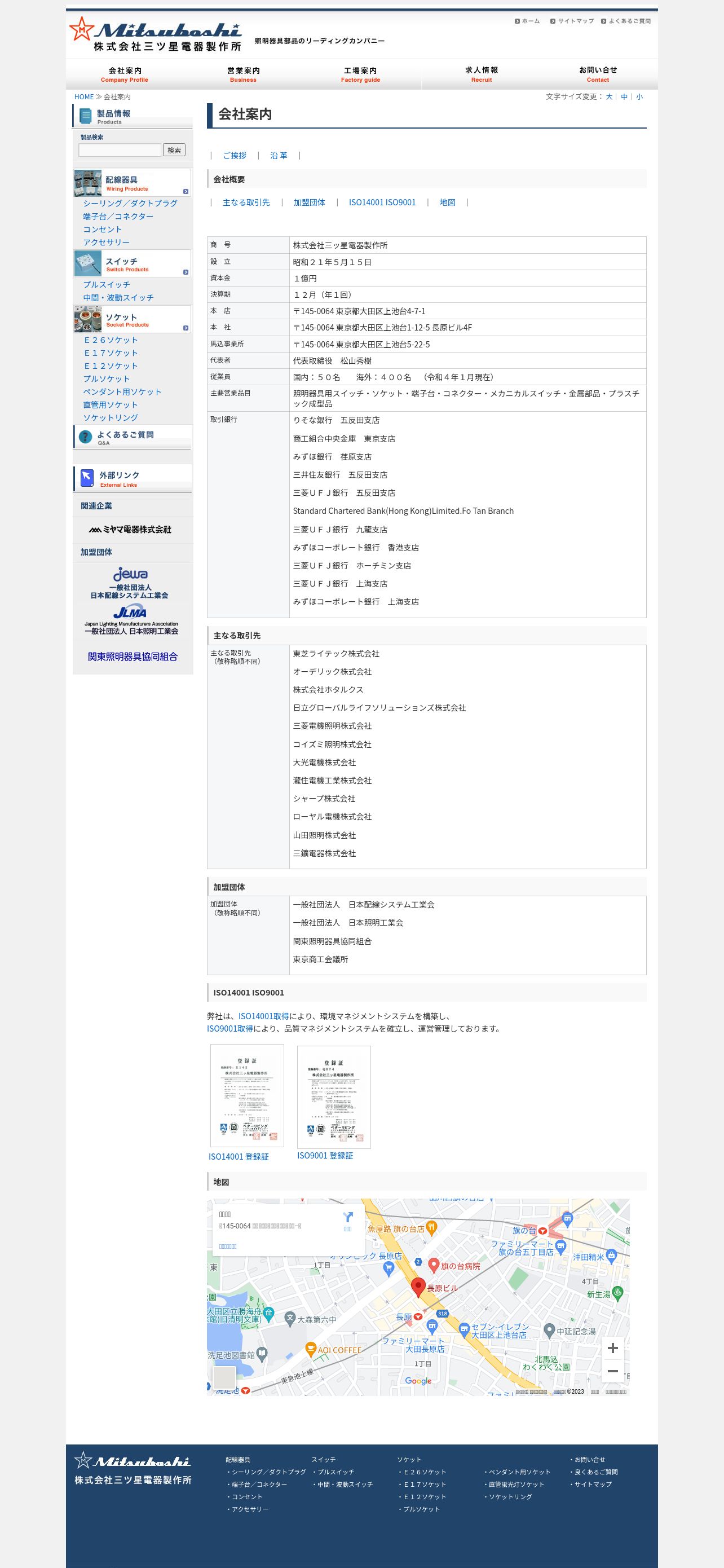
Task: Set font size to 大
Action: (609, 97)
